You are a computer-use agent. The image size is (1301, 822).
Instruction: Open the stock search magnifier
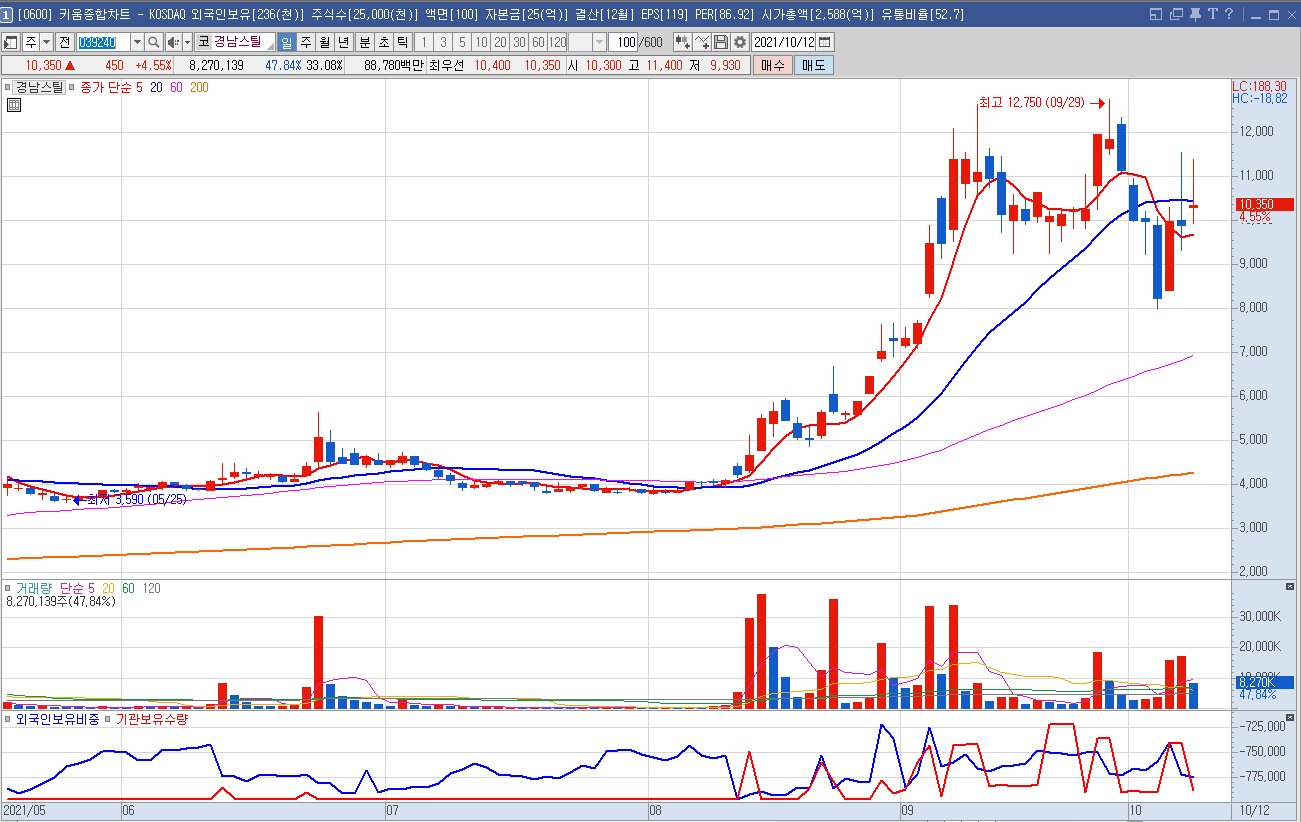coord(153,42)
